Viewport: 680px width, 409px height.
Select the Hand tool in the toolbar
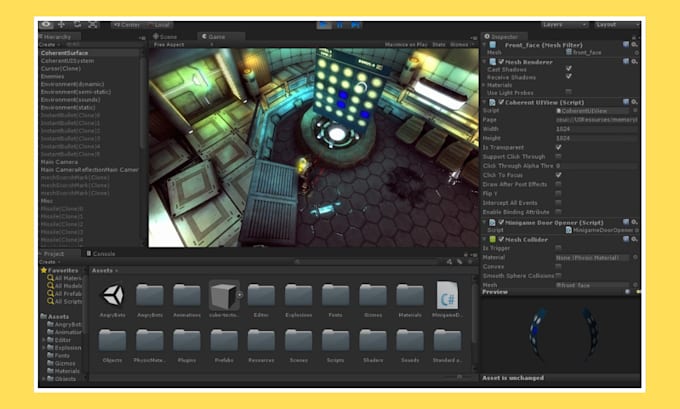click(46, 25)
